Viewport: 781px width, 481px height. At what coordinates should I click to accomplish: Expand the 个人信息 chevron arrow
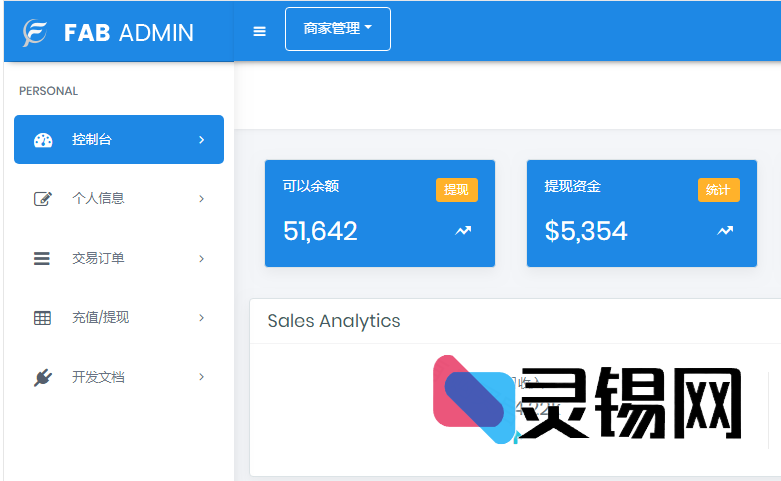(x=201, y=199)
